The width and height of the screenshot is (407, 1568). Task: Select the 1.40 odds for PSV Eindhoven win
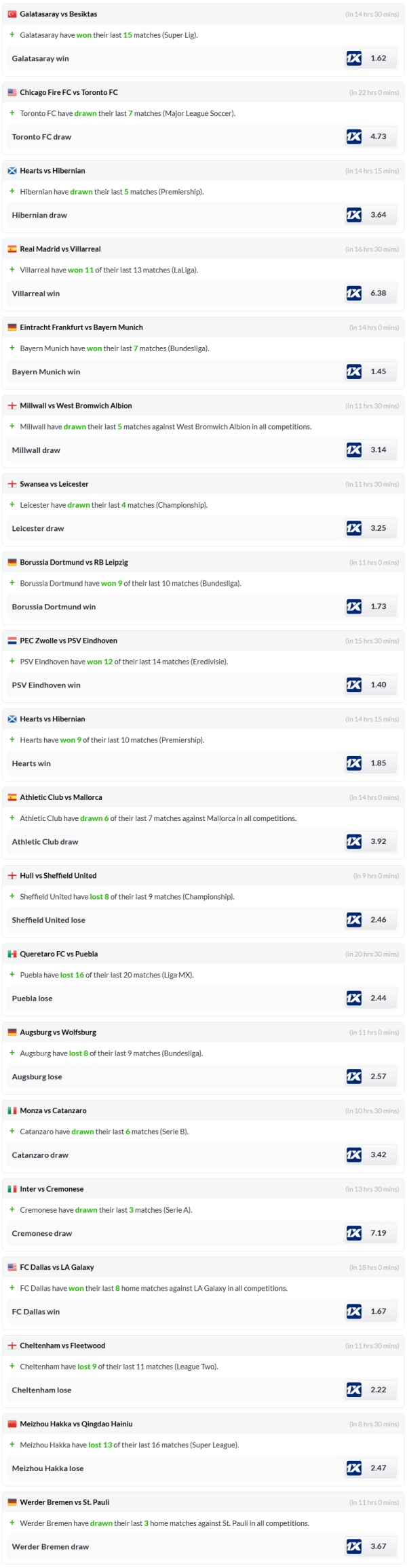378,685
